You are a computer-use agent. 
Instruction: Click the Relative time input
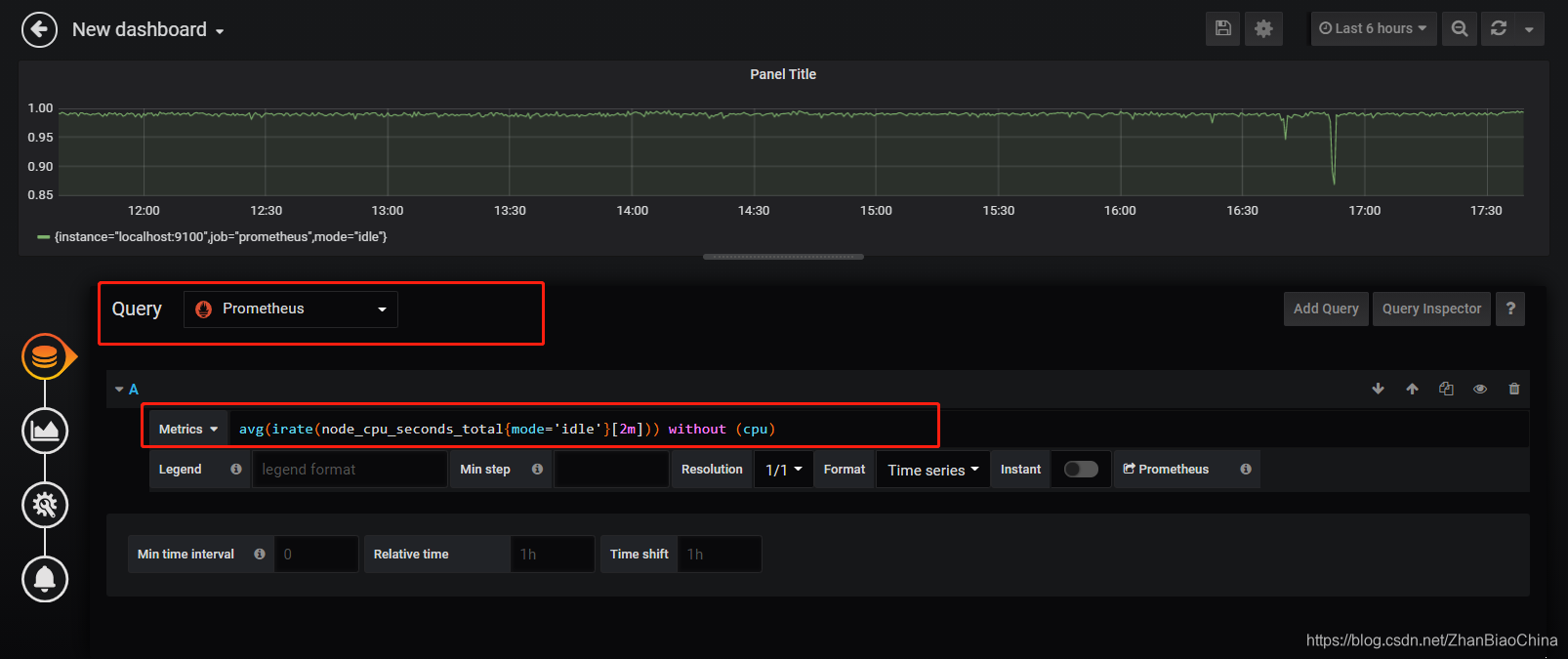tap(553, 554)
